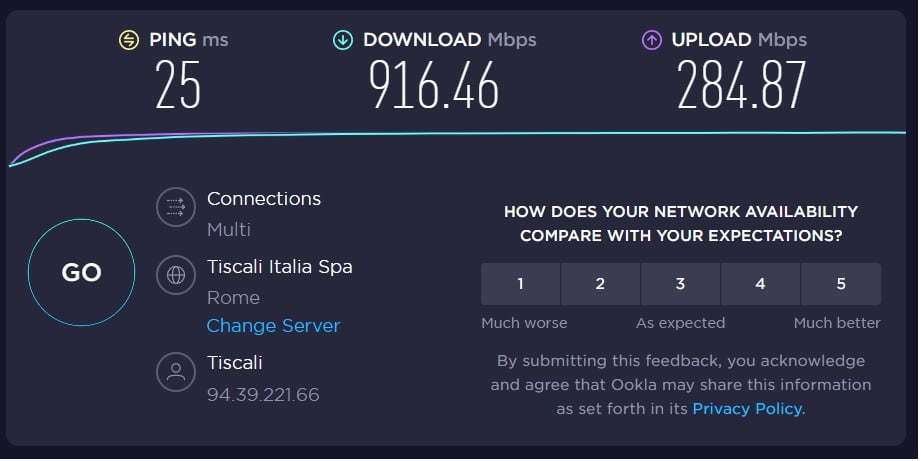Click the IP address 94.39.221.66
The width and height of the screenshot is (921, 461).
(x=263, y=394)
